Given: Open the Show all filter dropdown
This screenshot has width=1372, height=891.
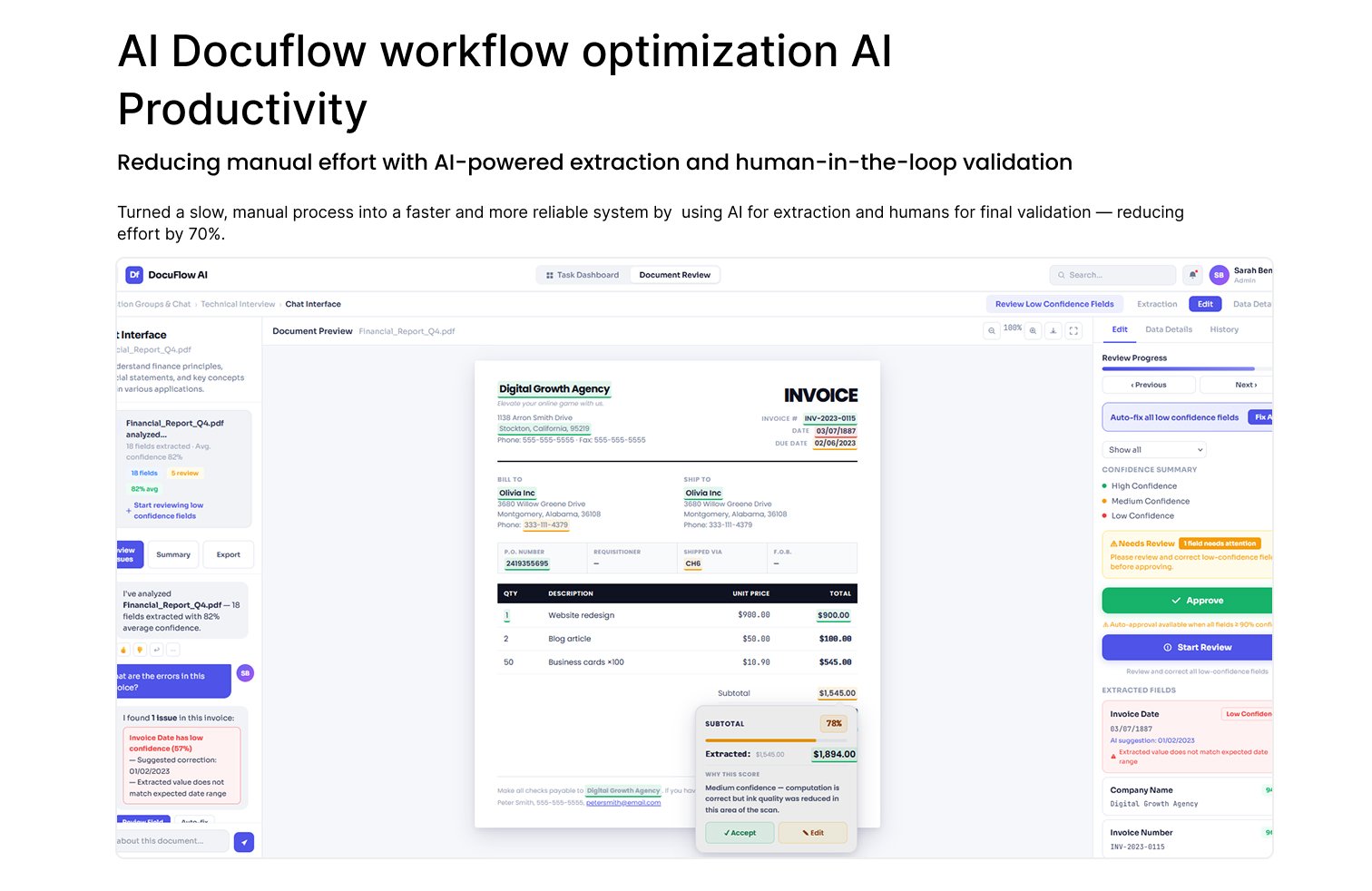Looking at the screenshot, I should [1154, 450].
